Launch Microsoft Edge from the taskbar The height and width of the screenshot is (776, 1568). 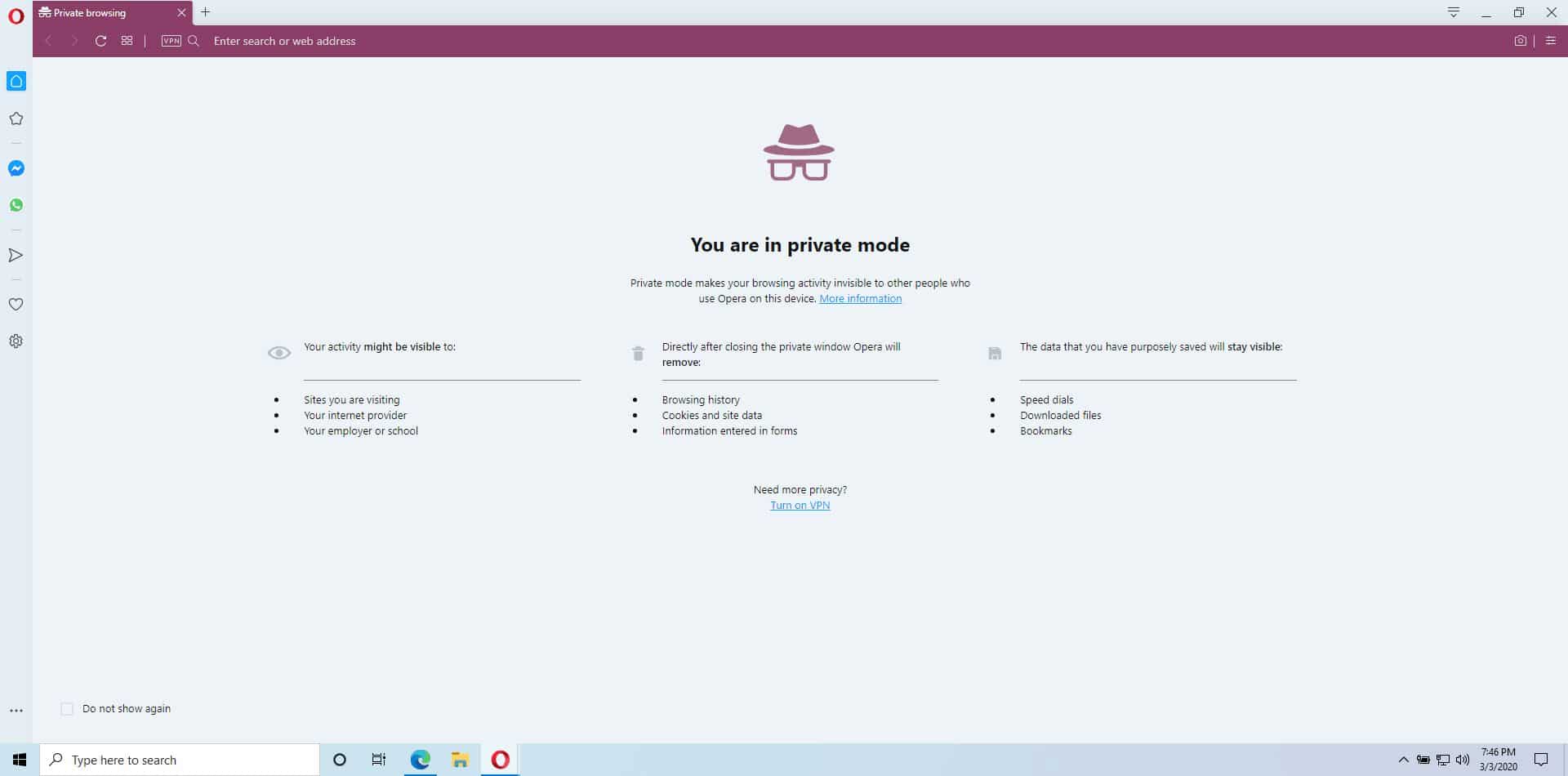point(420,760)
